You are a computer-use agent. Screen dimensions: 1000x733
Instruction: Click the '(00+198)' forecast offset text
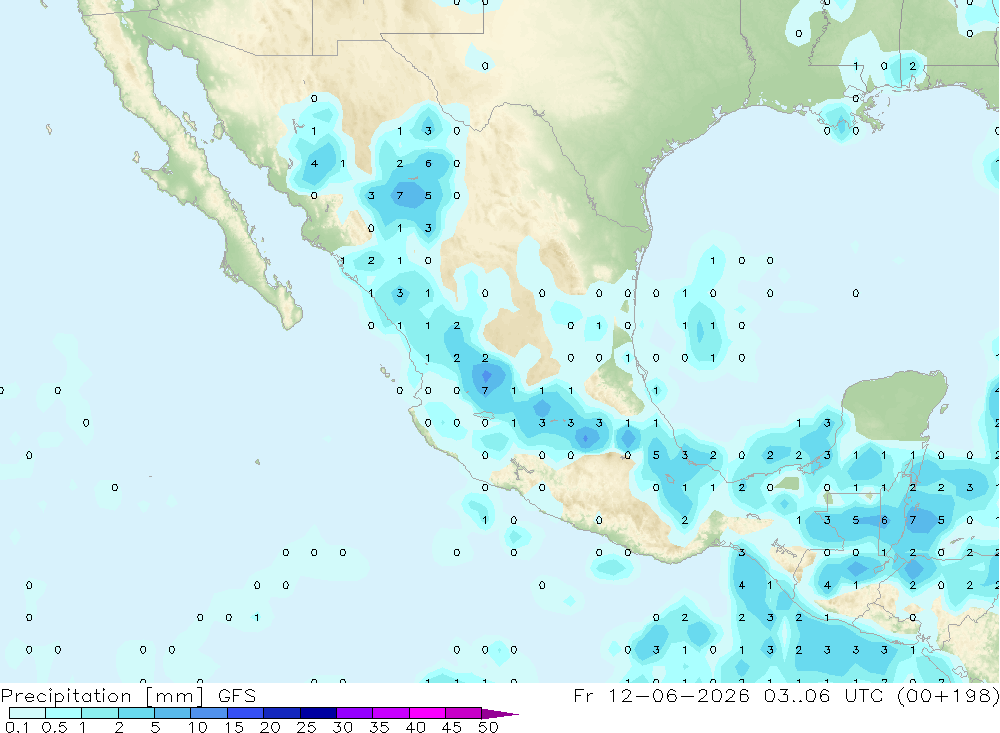(948, 696)
